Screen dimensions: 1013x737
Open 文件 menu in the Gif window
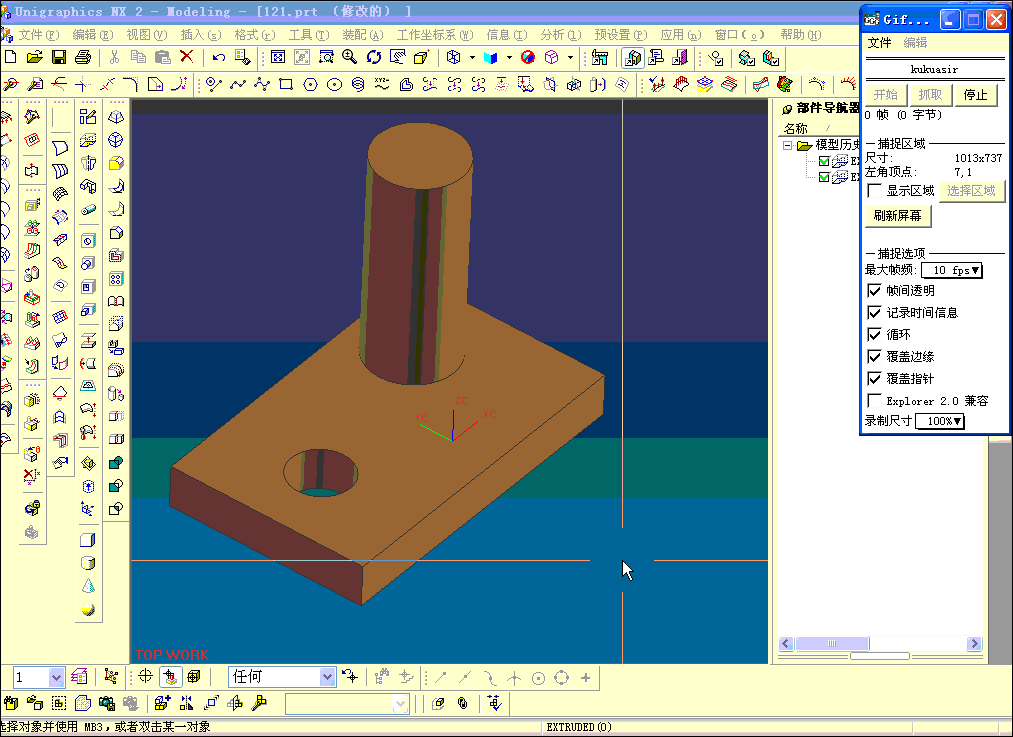click(x=879, y=43)
